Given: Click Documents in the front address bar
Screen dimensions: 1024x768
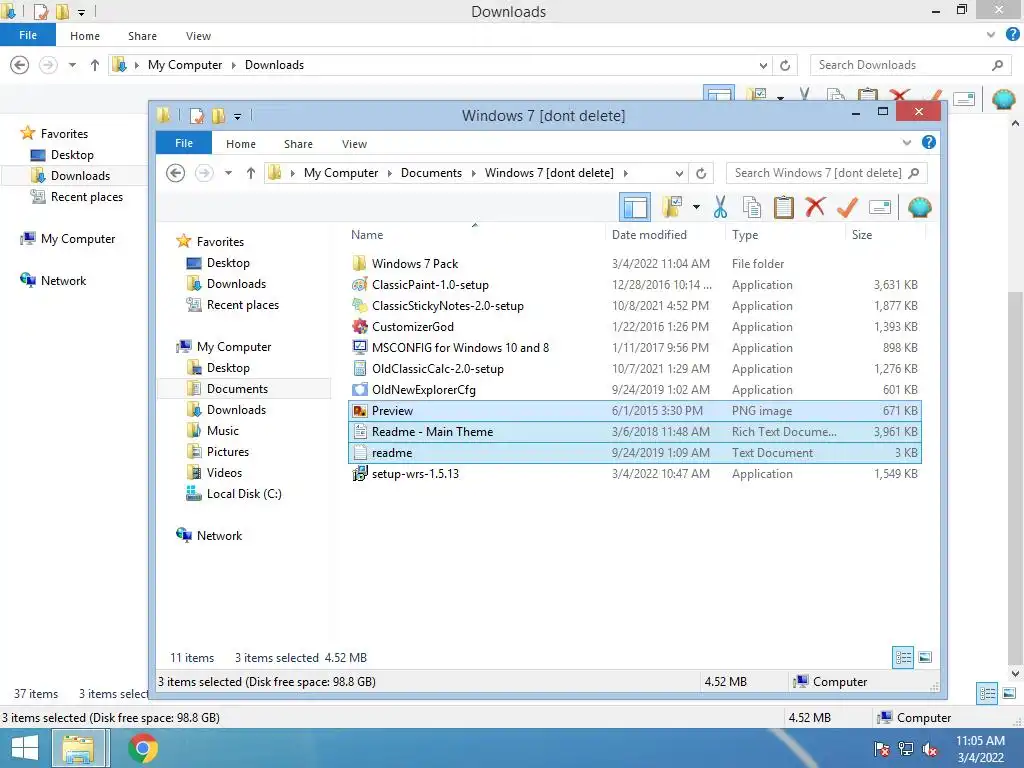Looking at the screenshot, I should pos(431,173).
